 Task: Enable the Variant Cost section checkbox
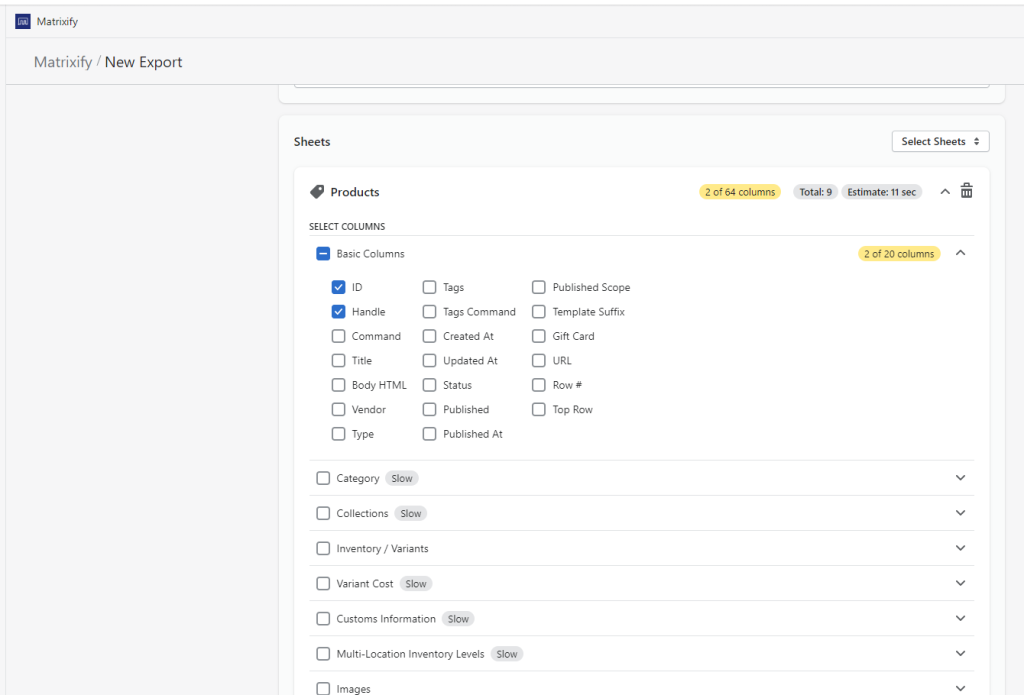323,583
